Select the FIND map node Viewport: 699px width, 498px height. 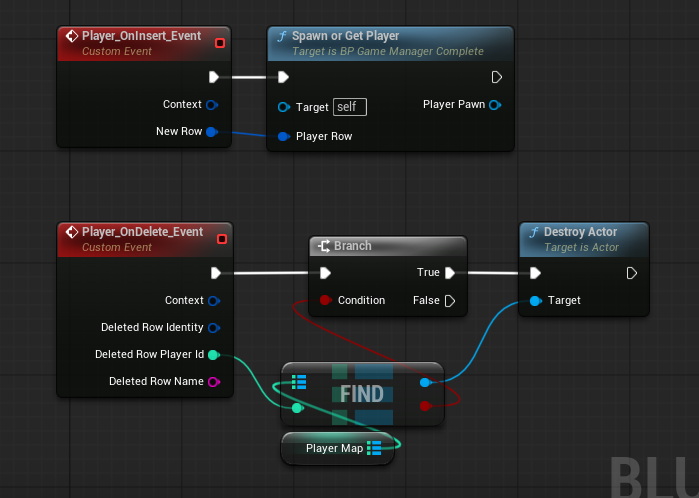[x=361, y=394]
